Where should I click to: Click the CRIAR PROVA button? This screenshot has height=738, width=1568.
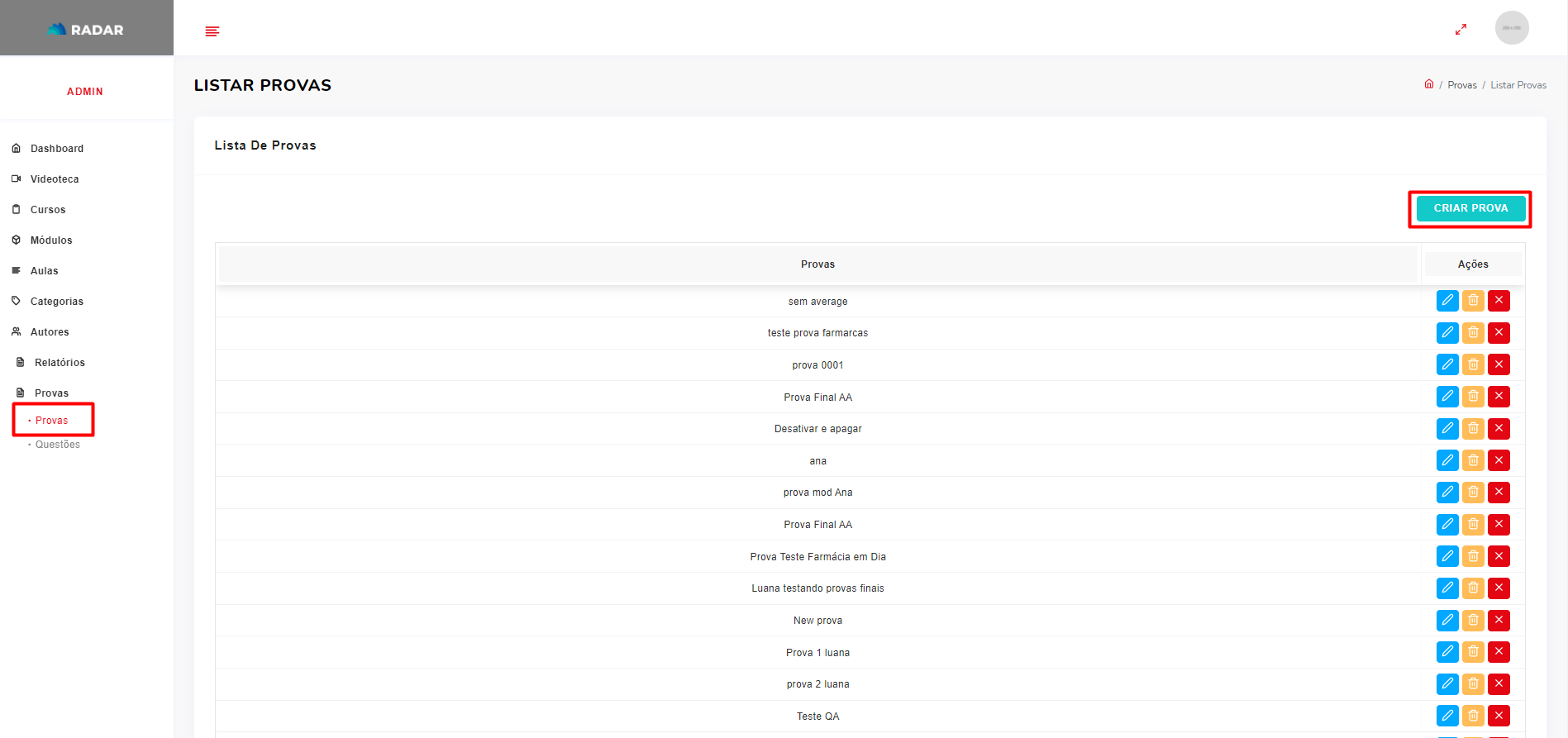click(x=1470, y=208)
